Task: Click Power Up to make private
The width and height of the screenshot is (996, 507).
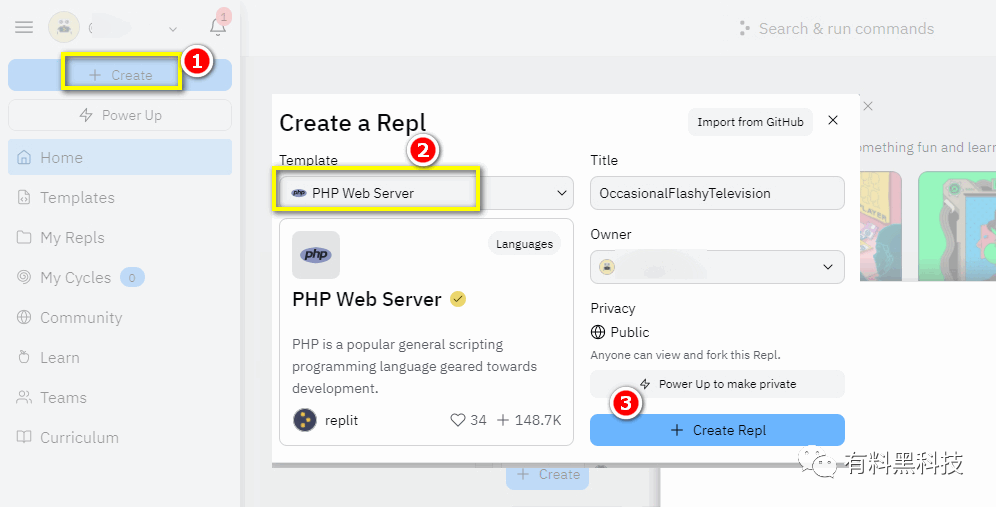Action: pos(717,384)
